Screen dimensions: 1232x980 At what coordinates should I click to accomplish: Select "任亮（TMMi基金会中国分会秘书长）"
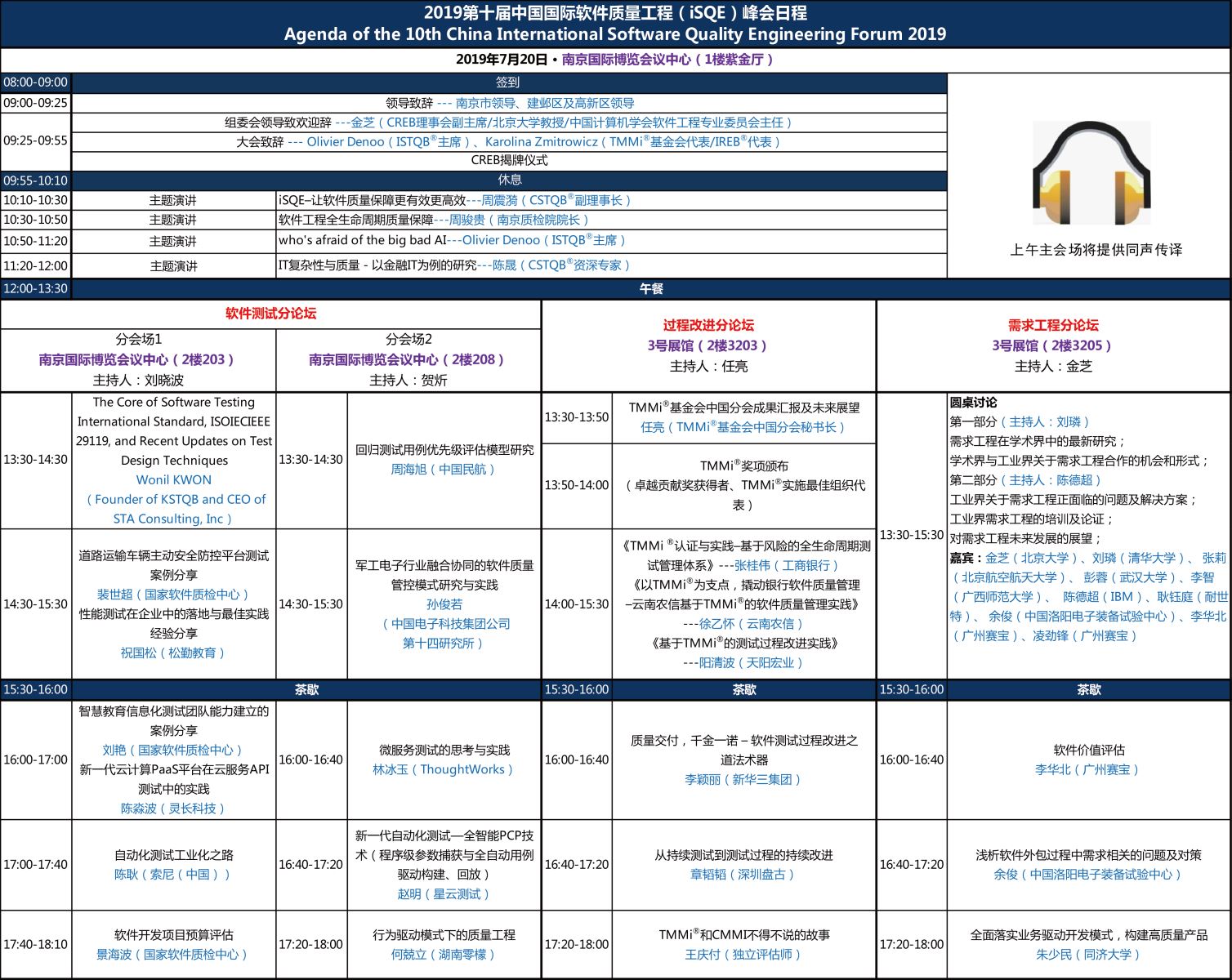(x=743, y=427)
